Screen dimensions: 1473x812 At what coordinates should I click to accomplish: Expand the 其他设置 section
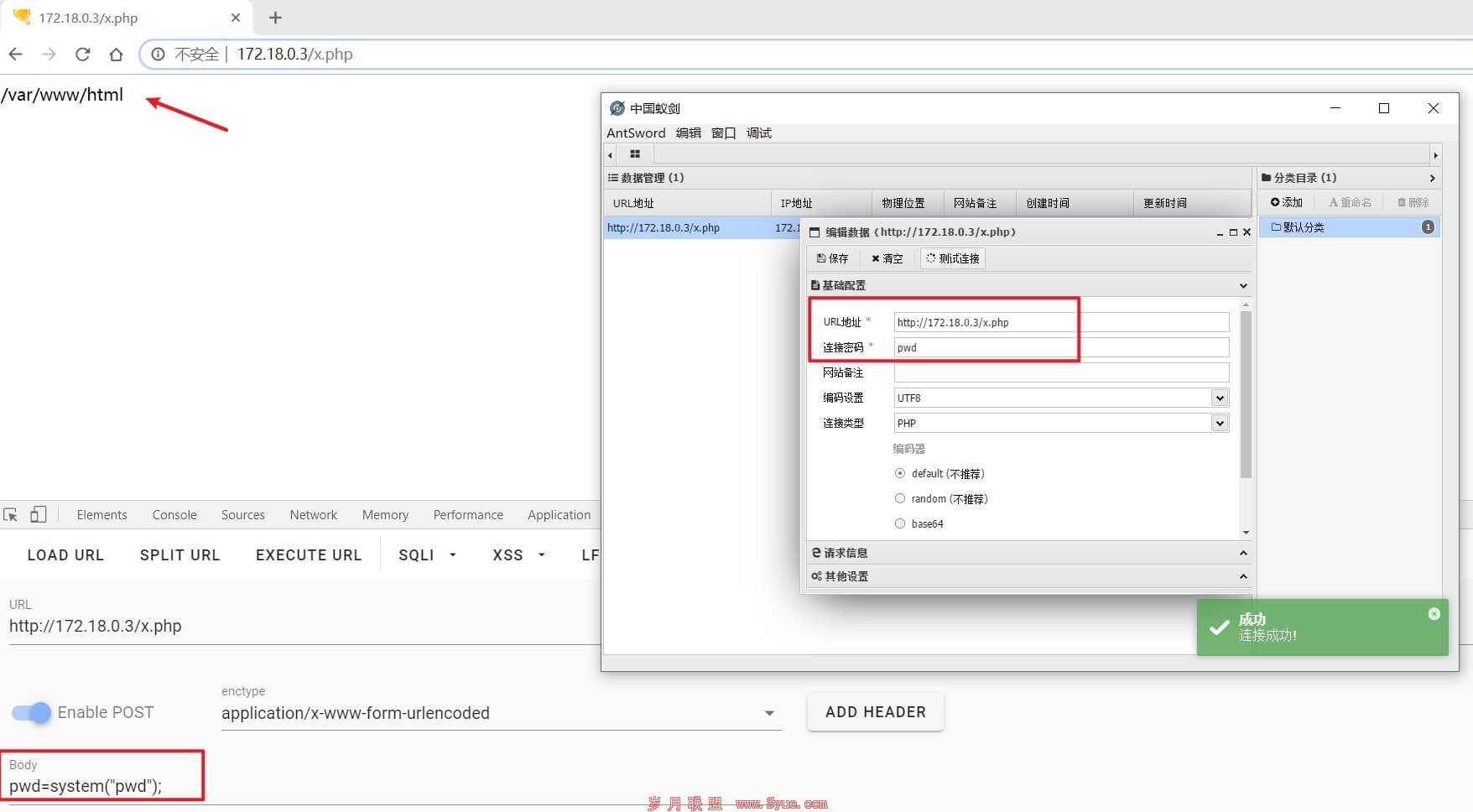(x=1243, y=577)
